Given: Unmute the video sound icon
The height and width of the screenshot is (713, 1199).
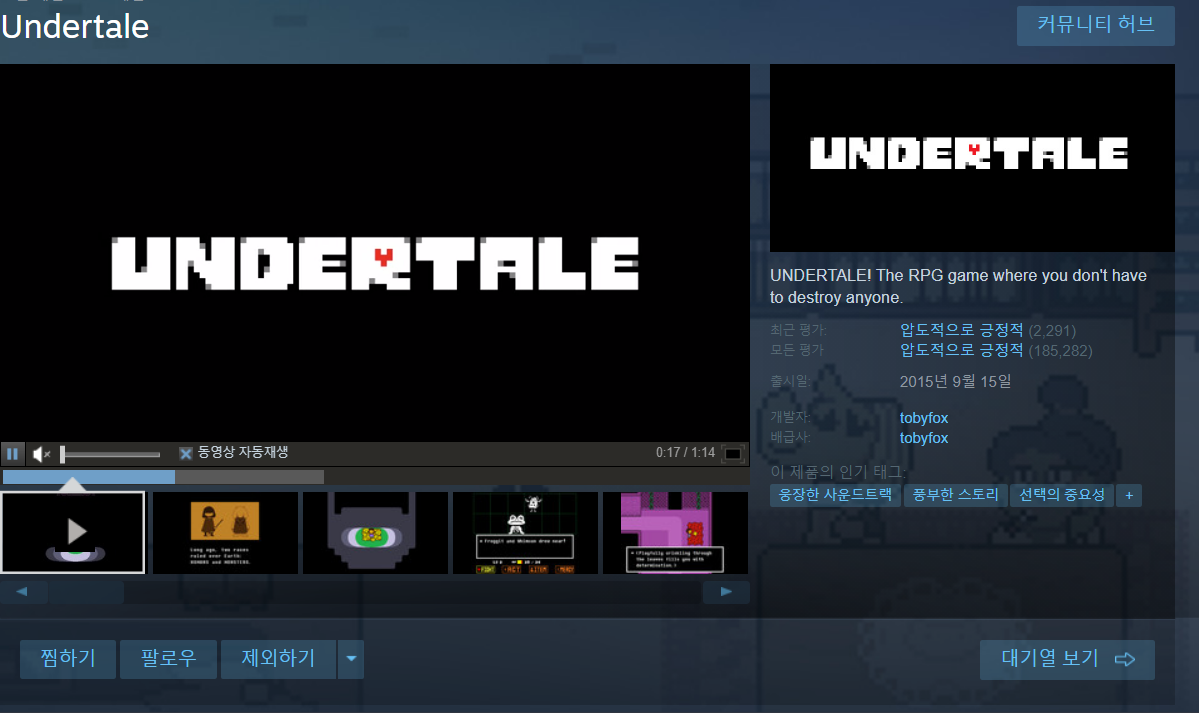Looking at the screenshot, I should pyautogui.click(x=41, y=454).
